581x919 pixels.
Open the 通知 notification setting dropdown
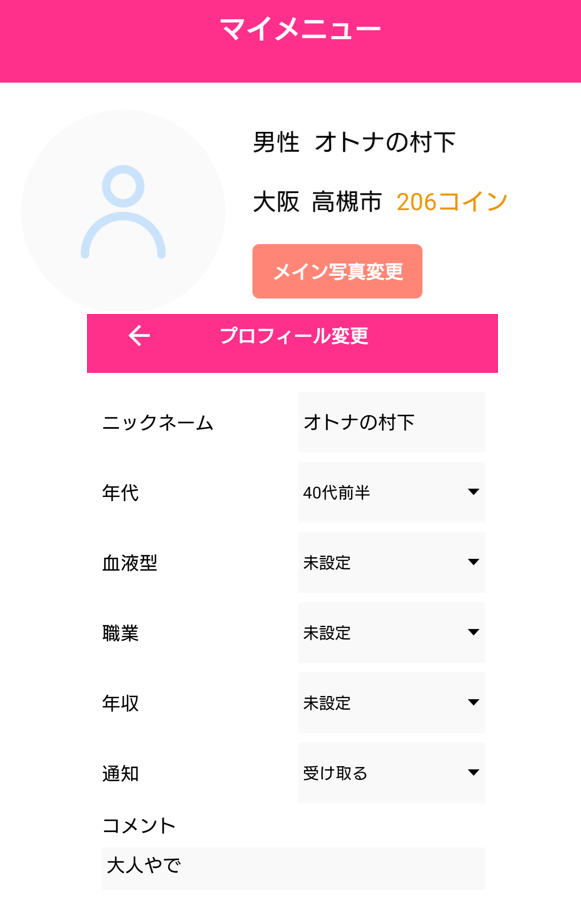391,773
